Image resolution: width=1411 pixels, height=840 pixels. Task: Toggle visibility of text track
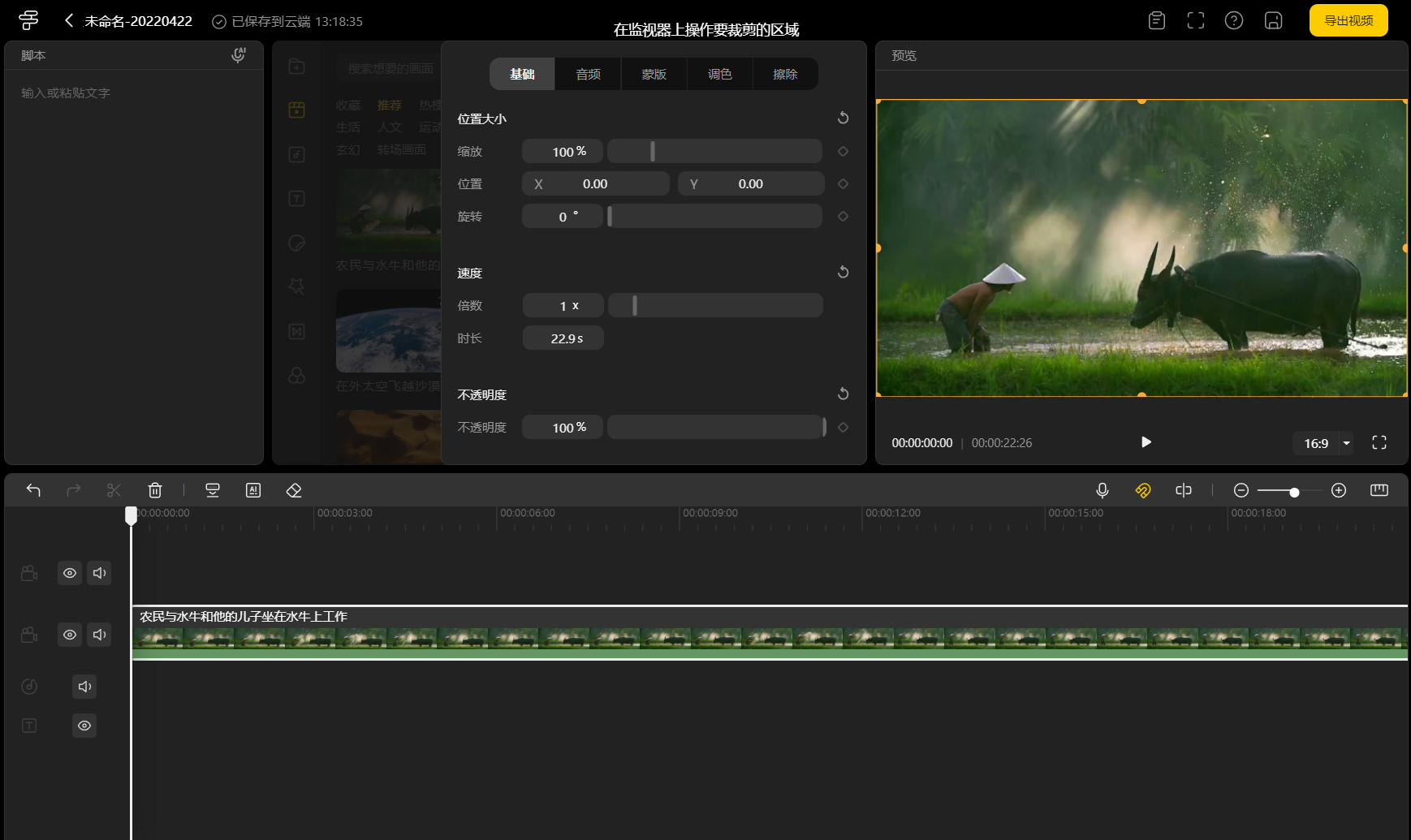click(x=84, y=726)
